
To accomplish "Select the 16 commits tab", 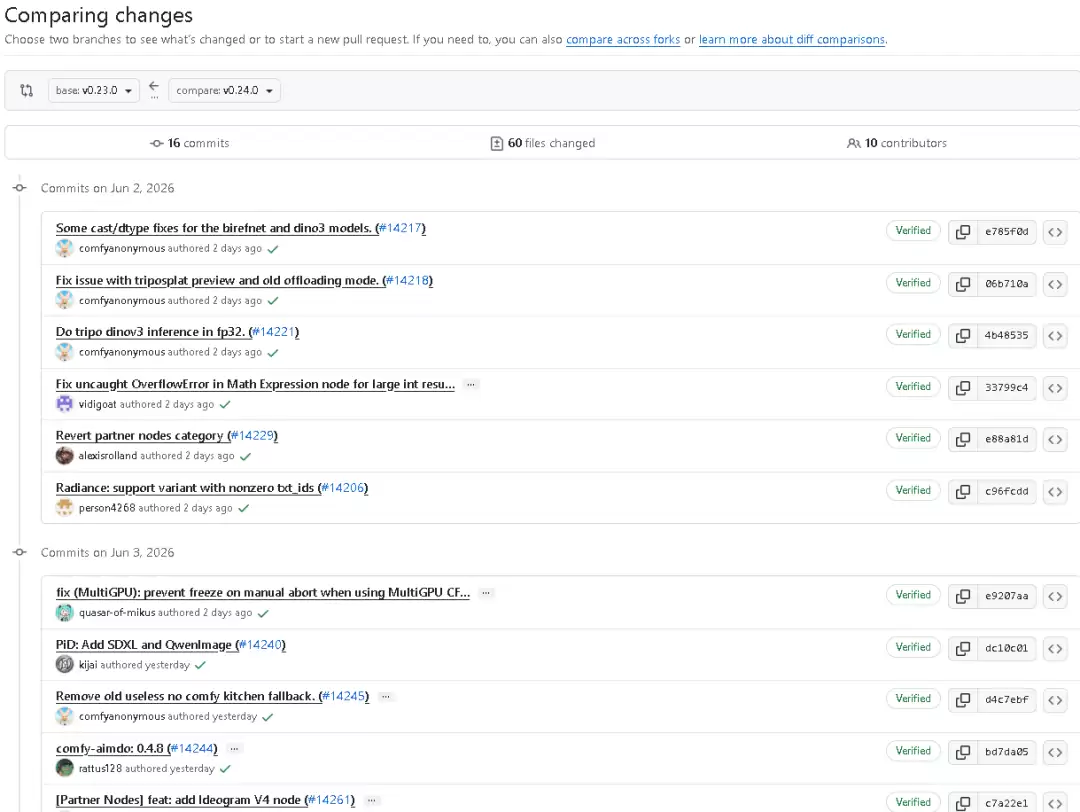I will click(x=189, y=143).
